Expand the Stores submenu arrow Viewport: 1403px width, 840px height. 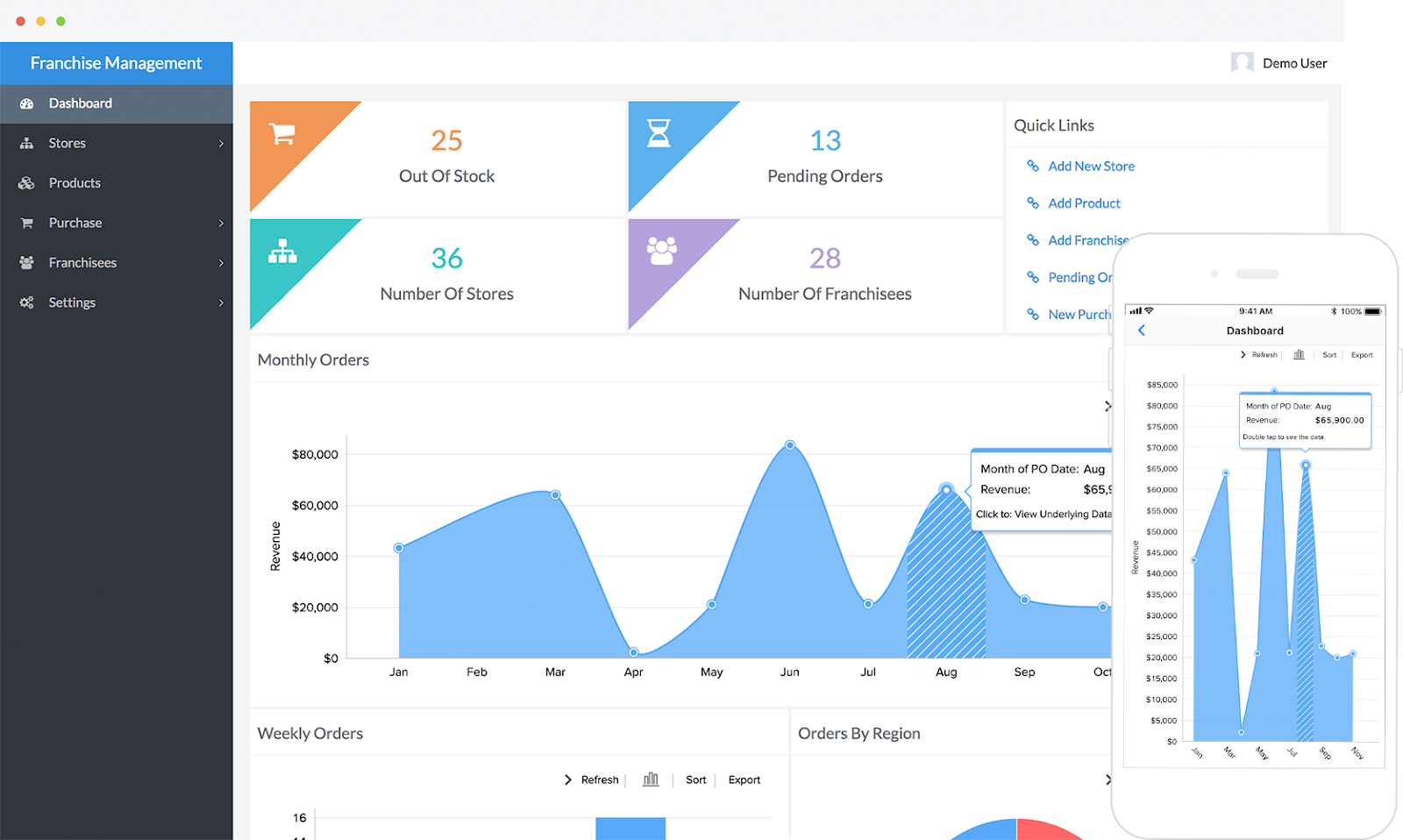[221, 144]
